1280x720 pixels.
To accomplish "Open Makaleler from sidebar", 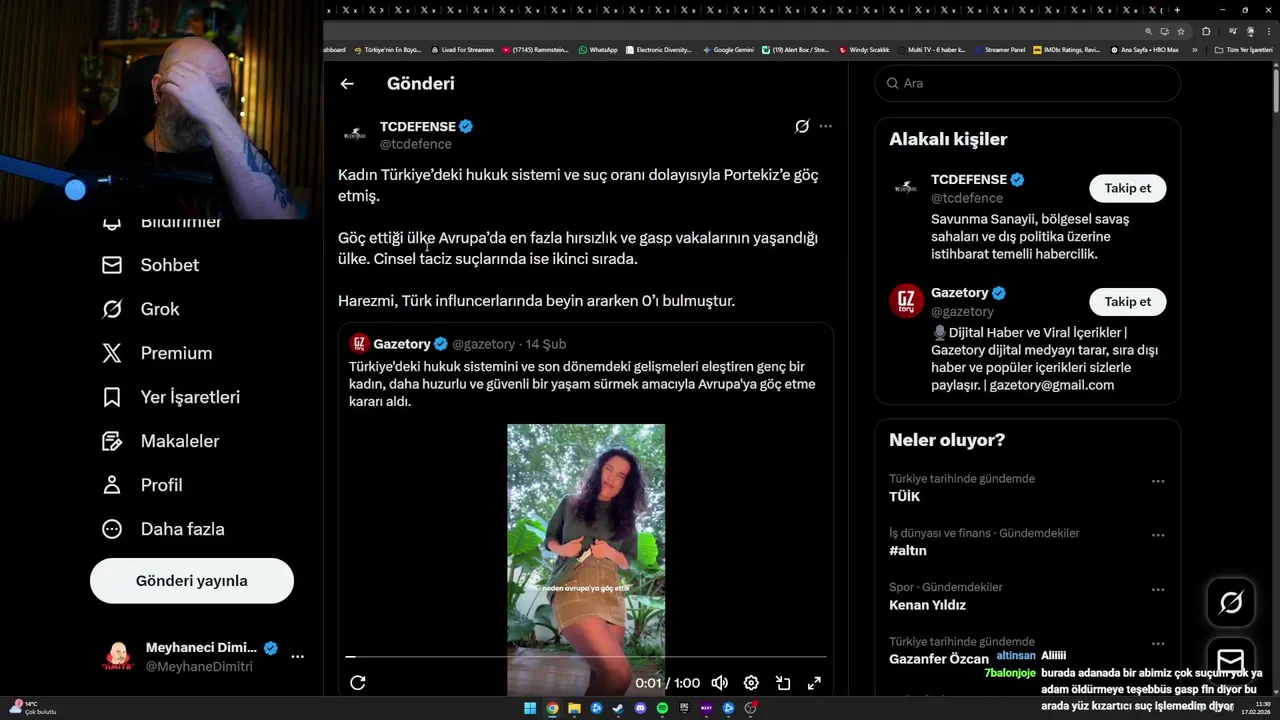I will click(160, 441).
